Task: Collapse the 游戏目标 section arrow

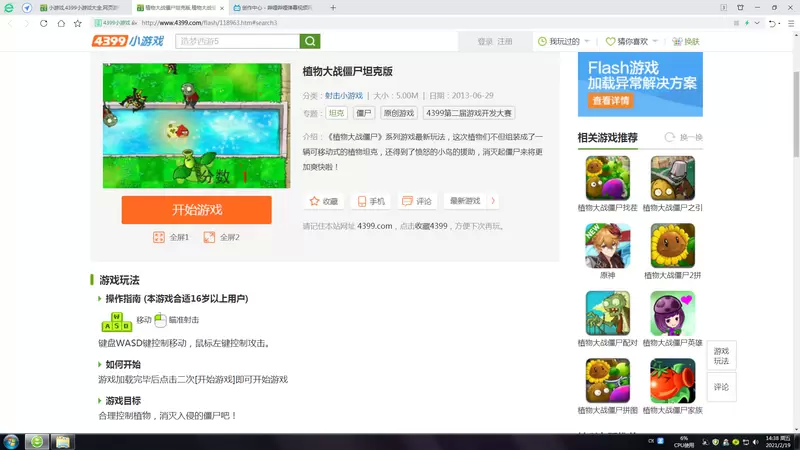Action: 99,401
